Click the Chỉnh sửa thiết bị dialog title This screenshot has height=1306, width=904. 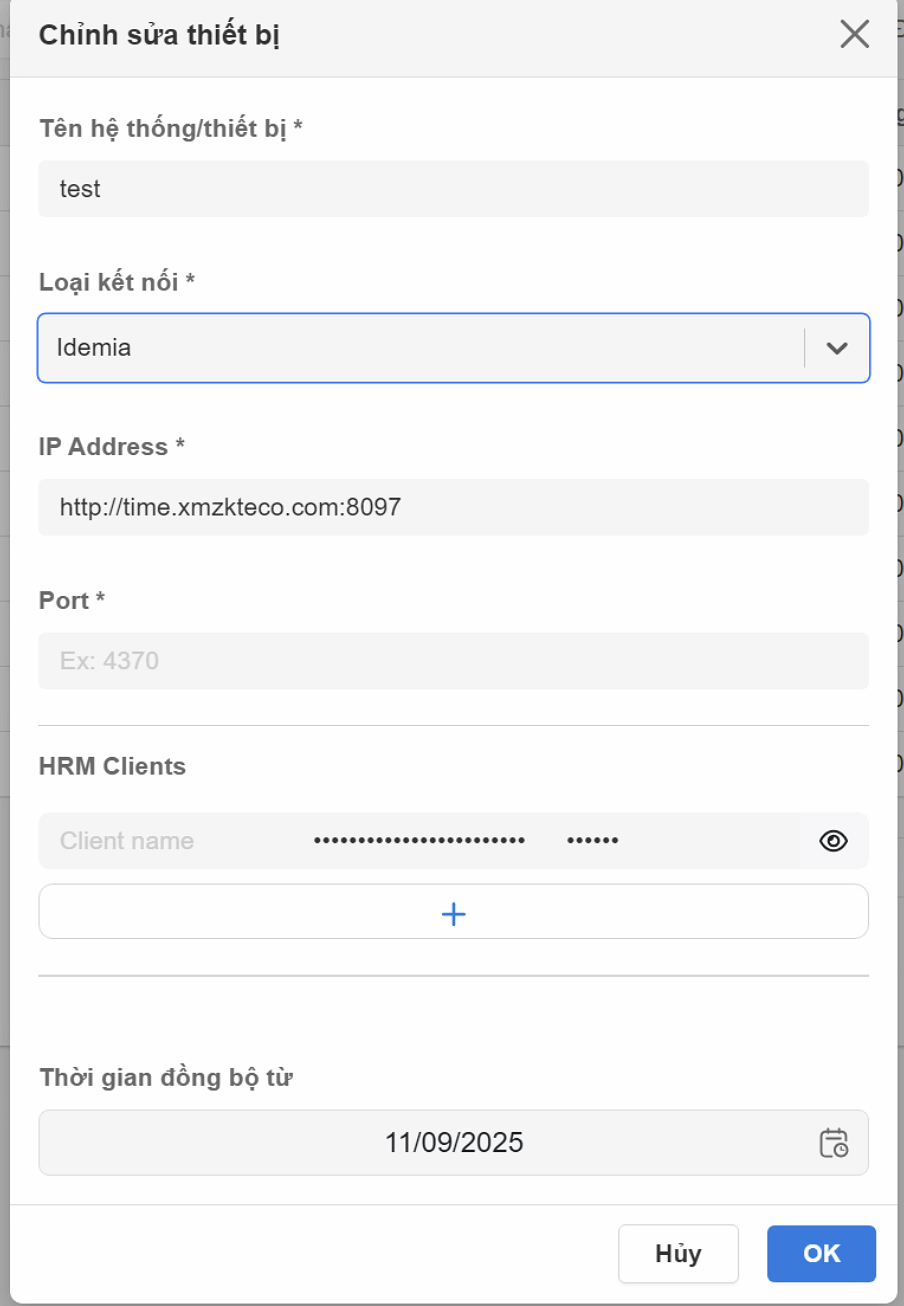[159, 36]
